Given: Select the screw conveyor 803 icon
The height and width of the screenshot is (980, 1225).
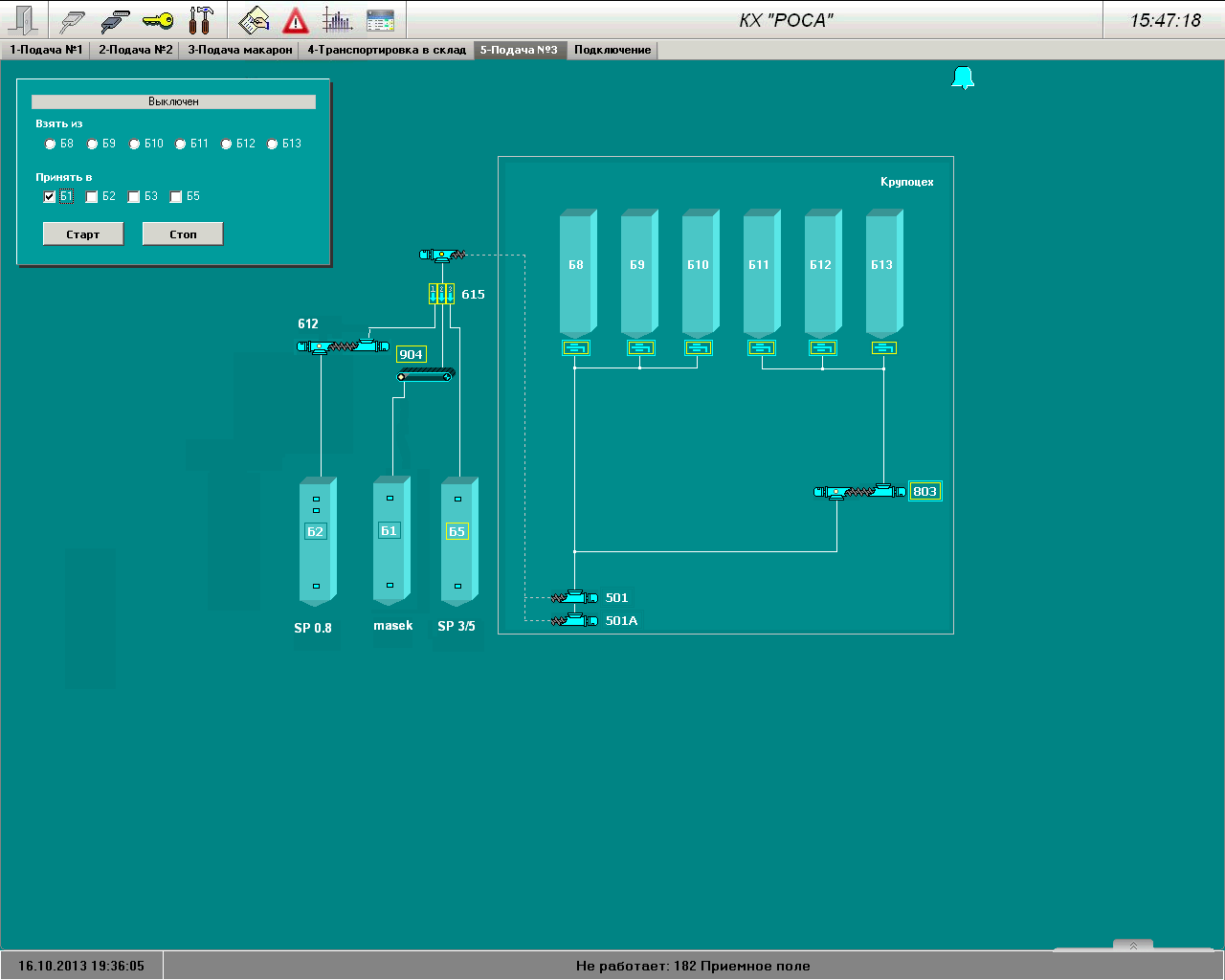Looking at the screenshot, I should tap(858, 492).
